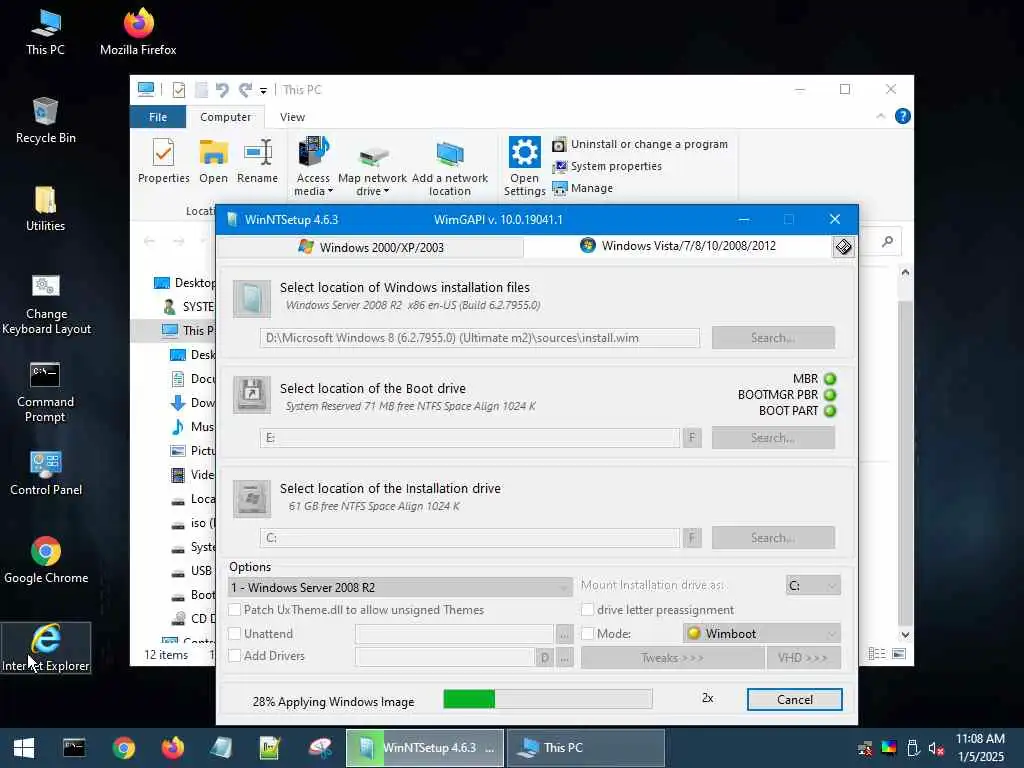The image size is (1024, 768).
Task: Click Open Settings gear in ribbon
Action: pyautogui.click(x=524, y=167)
